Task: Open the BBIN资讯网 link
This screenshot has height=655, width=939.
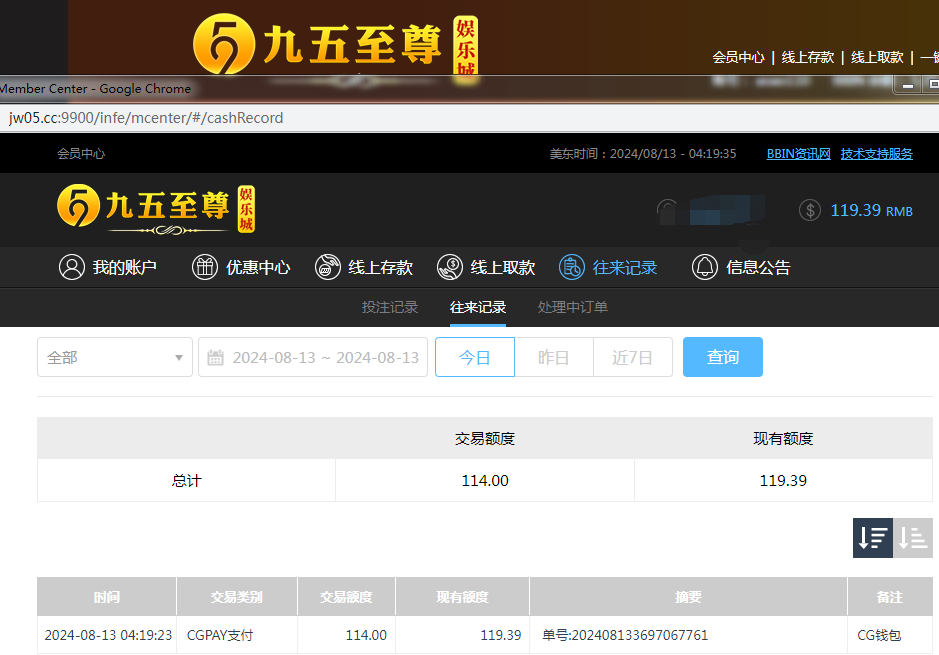Action: coord(798,154)
